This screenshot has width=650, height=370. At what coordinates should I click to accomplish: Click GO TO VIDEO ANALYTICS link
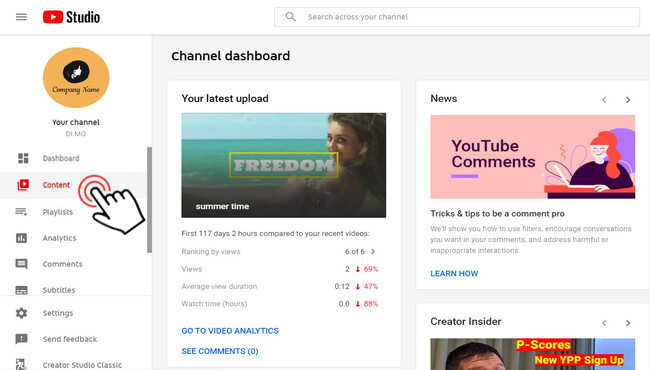[x=230, y=331]
